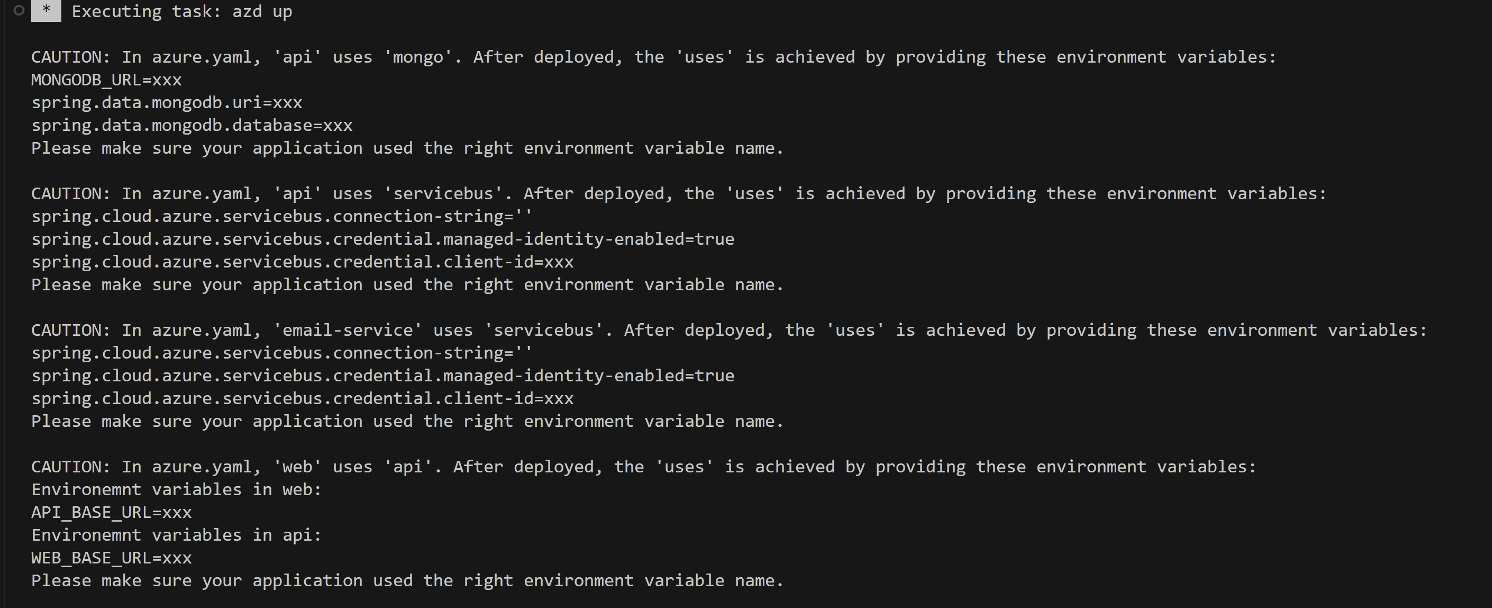
Task: Click the MONGODB_URL=xxx variable line
Action: click(x=107, y=80)
